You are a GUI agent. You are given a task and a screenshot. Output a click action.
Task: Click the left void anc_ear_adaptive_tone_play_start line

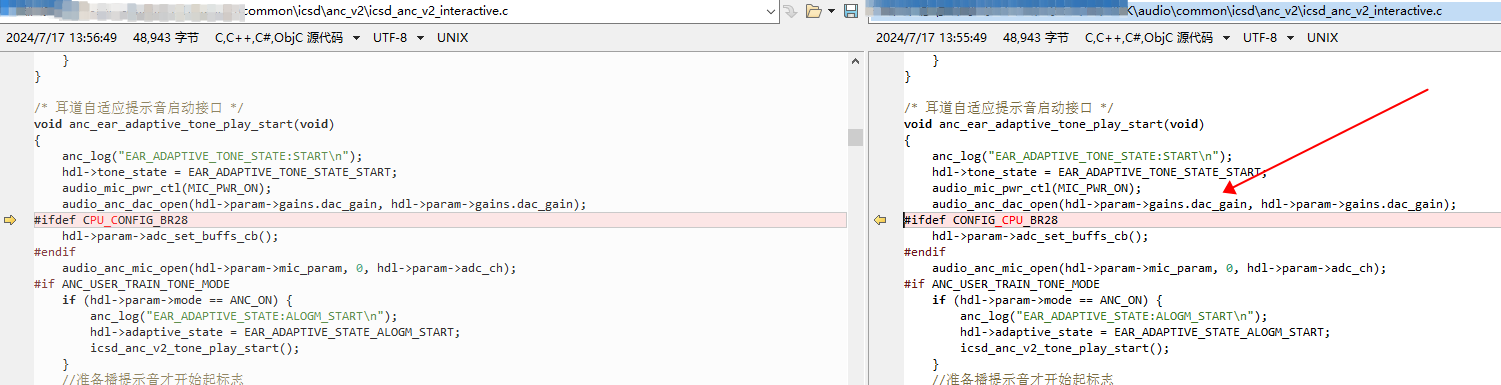pos(184,124)
